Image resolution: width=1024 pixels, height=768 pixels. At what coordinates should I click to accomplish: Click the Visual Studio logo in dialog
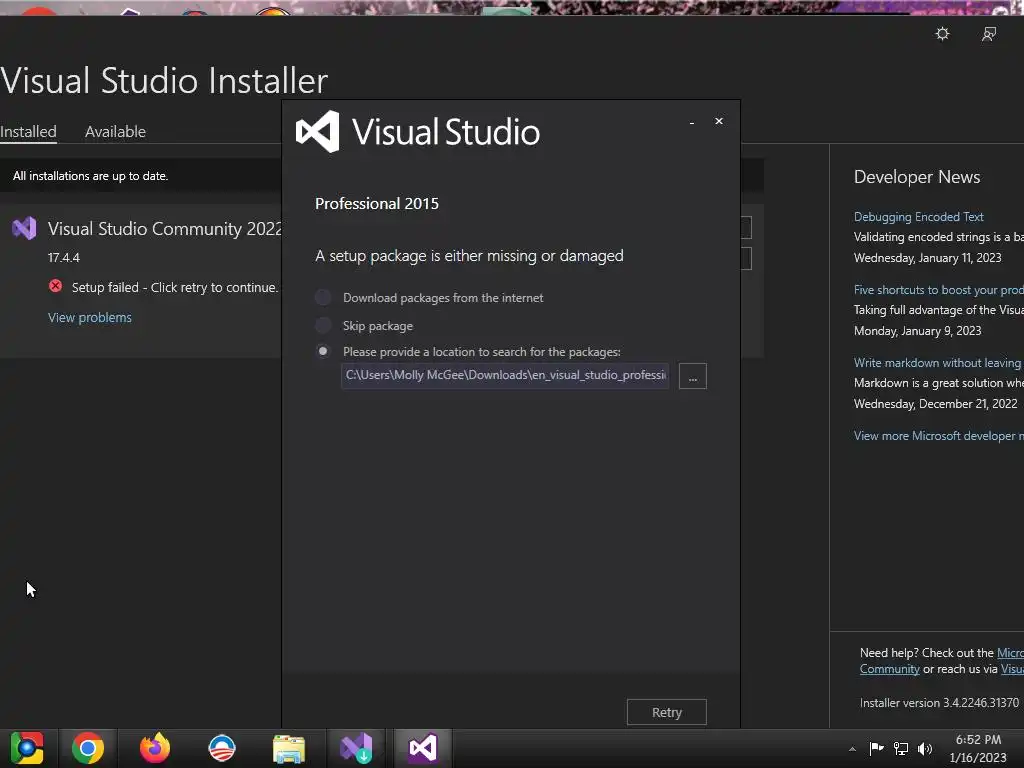point(318,131)
